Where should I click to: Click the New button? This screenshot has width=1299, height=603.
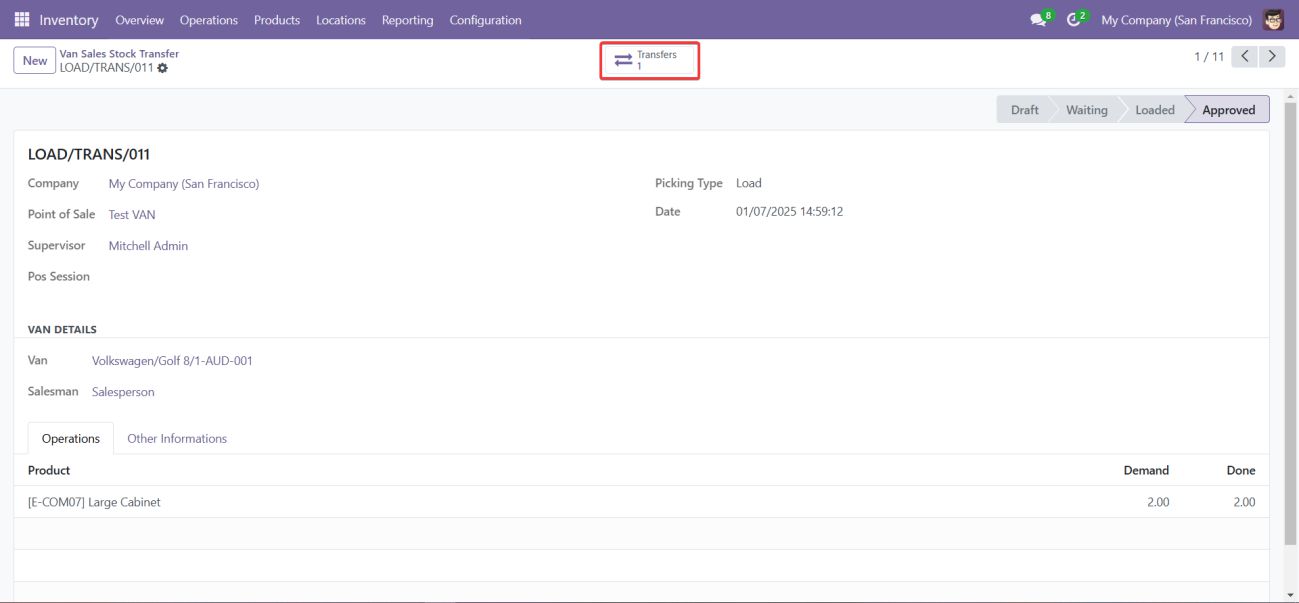35,61
